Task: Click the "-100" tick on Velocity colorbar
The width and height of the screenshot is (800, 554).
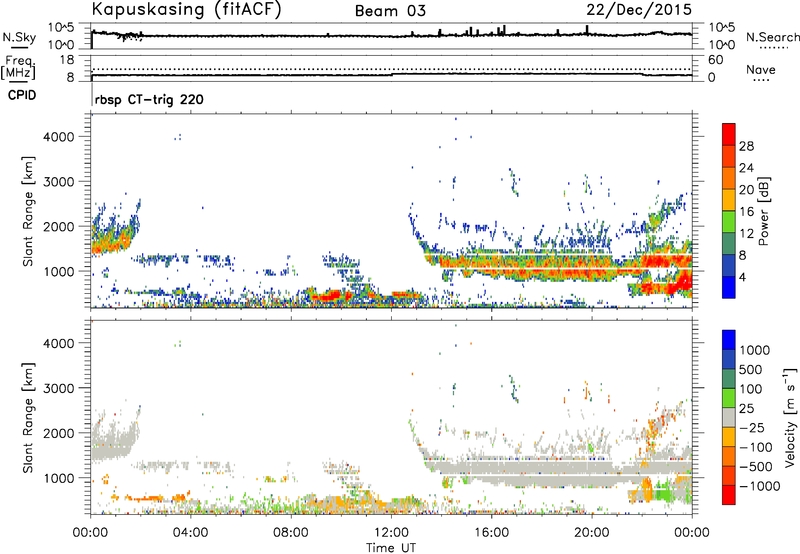Action: (756, 447)
